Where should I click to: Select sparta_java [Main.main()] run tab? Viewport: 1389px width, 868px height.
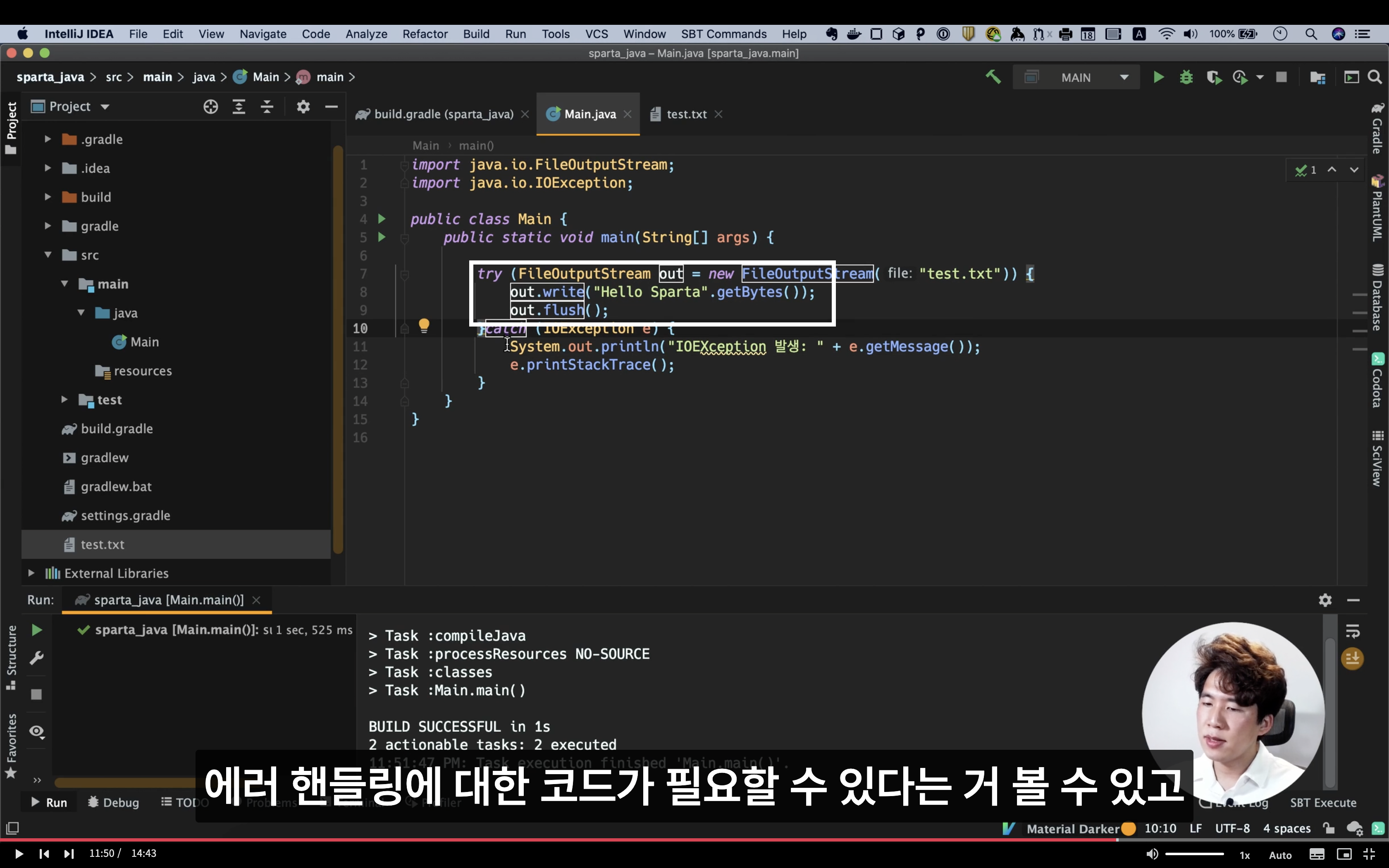pyautogui.click(x=167, y=600)
